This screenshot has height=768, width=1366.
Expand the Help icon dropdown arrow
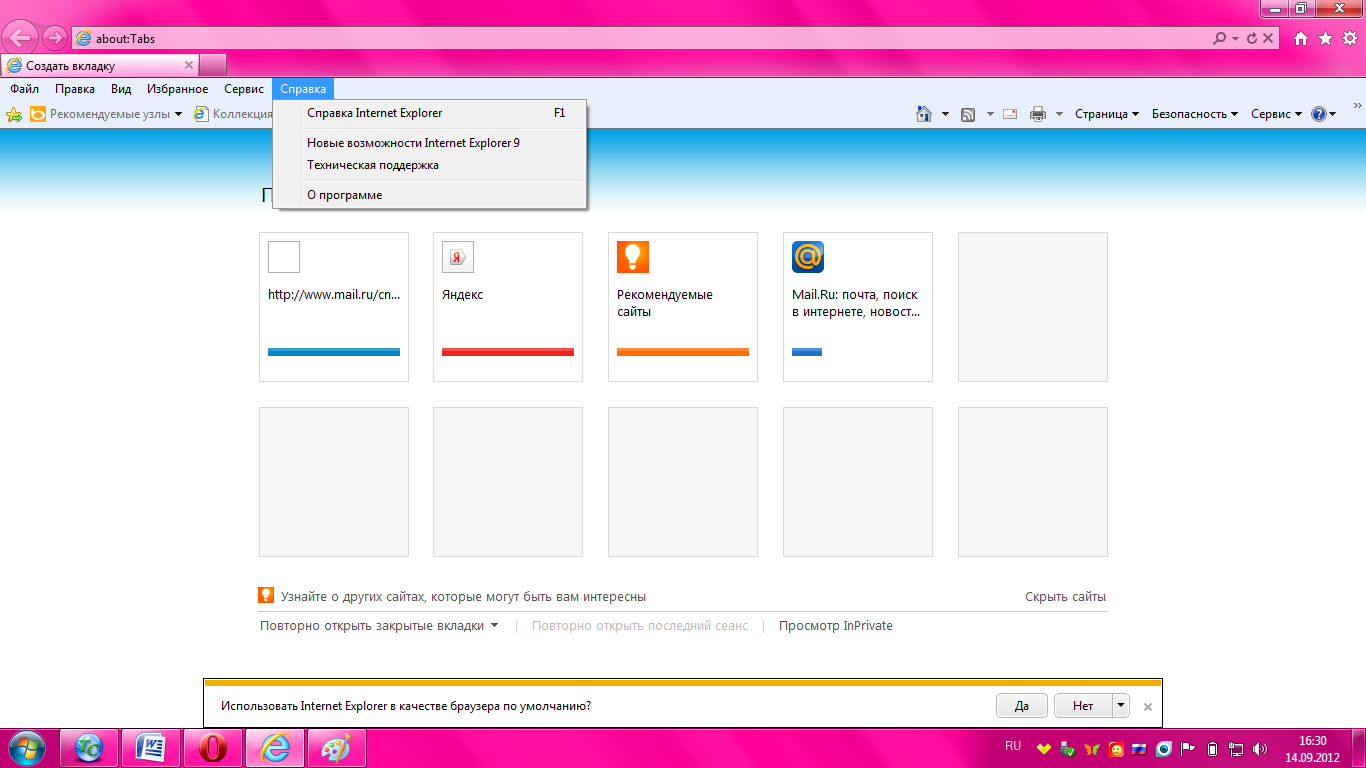[1333, 114]
